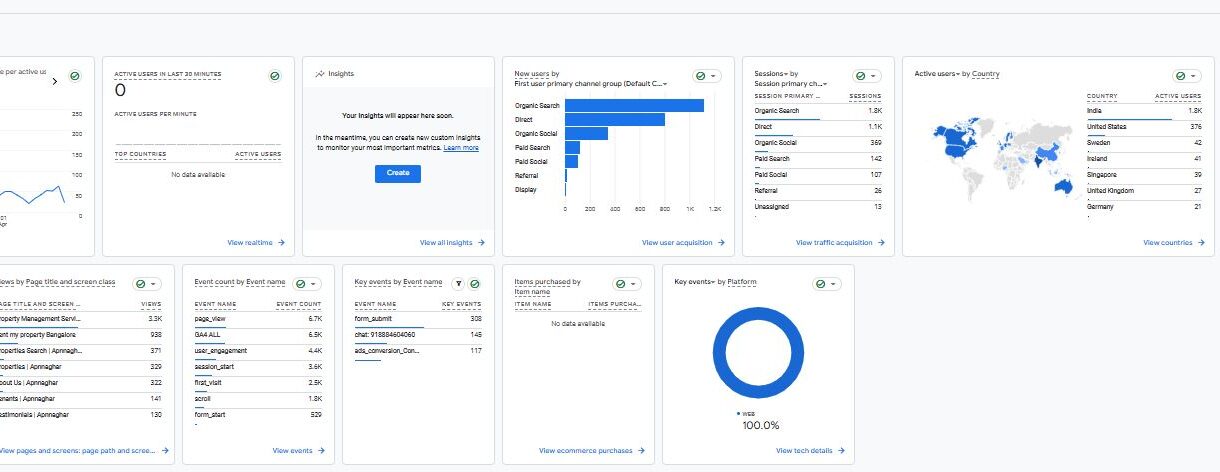Click the Insights sparkle icon
Screen dimensions: 1220x472
click(319, 74)
